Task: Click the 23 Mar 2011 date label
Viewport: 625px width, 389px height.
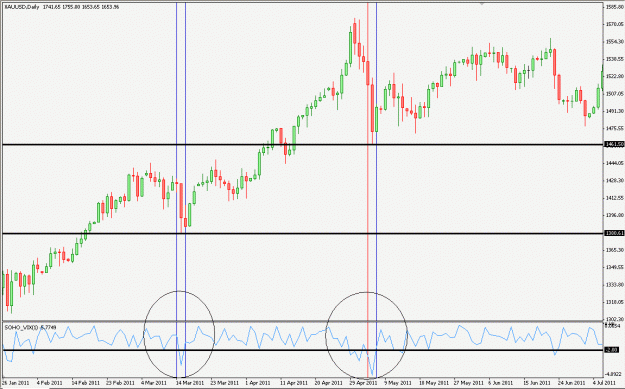Action: pos(224,383)
